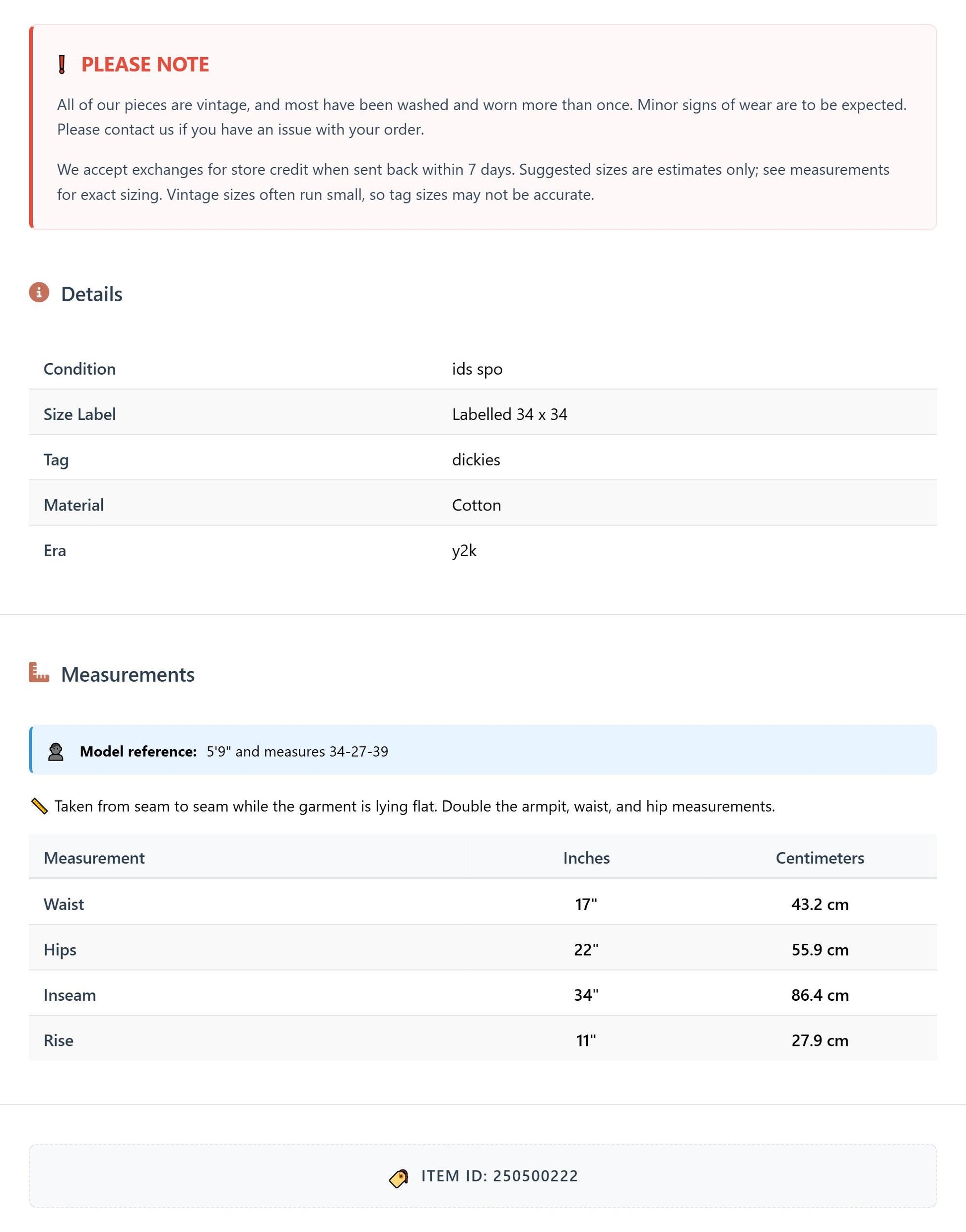The image size is (966, 1232).
Task: Click the Centimeters column header
Action: coord(820,858)
